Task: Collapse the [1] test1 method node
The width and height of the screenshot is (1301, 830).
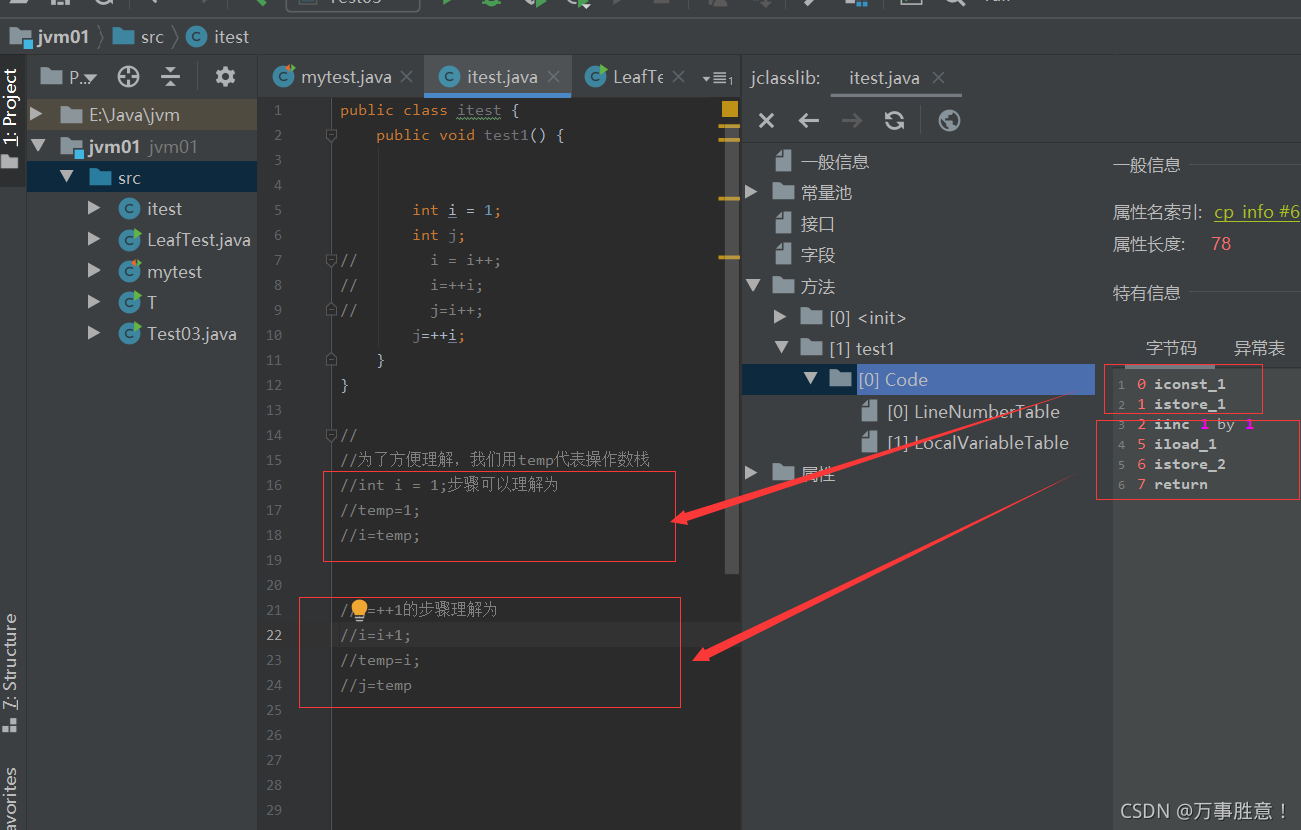Action: click(782, 348)
